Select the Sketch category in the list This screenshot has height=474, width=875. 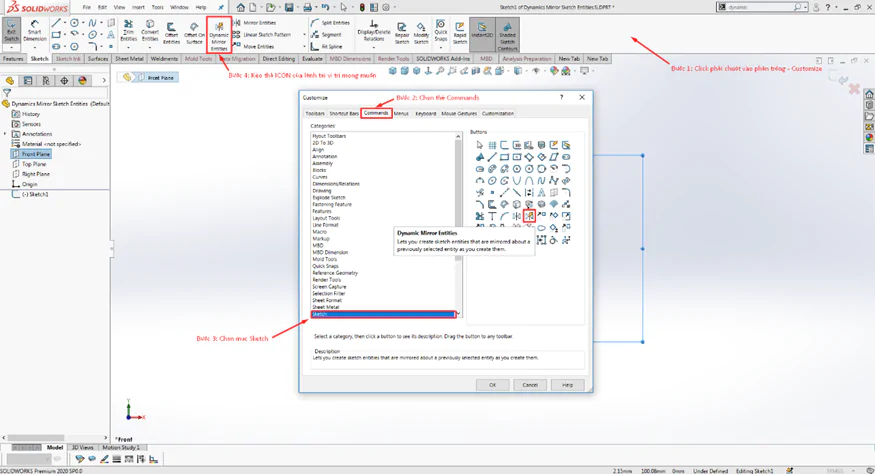(x=383, y=314)
